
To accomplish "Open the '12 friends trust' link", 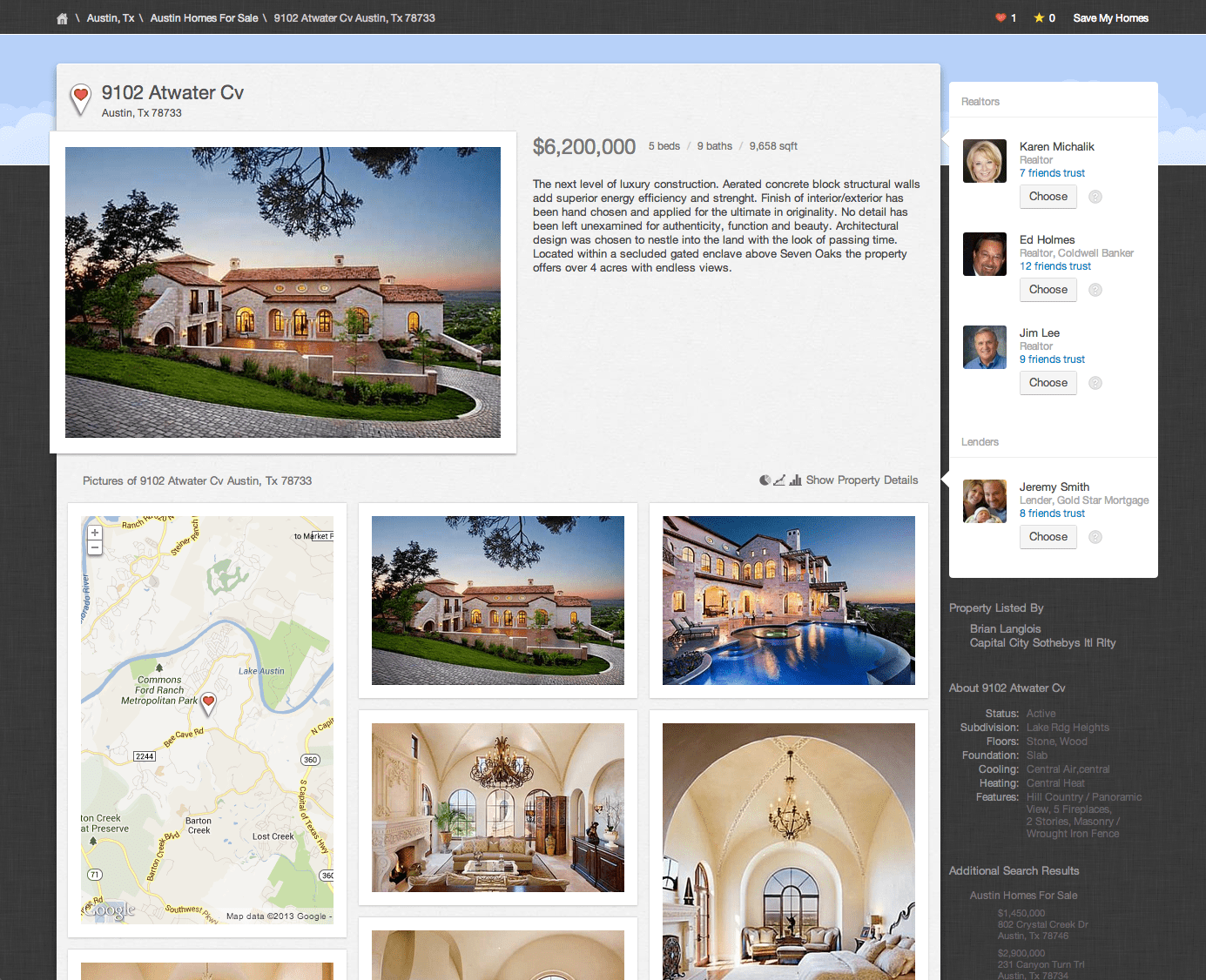I will pyautogui.click(x=1054, y=266).
